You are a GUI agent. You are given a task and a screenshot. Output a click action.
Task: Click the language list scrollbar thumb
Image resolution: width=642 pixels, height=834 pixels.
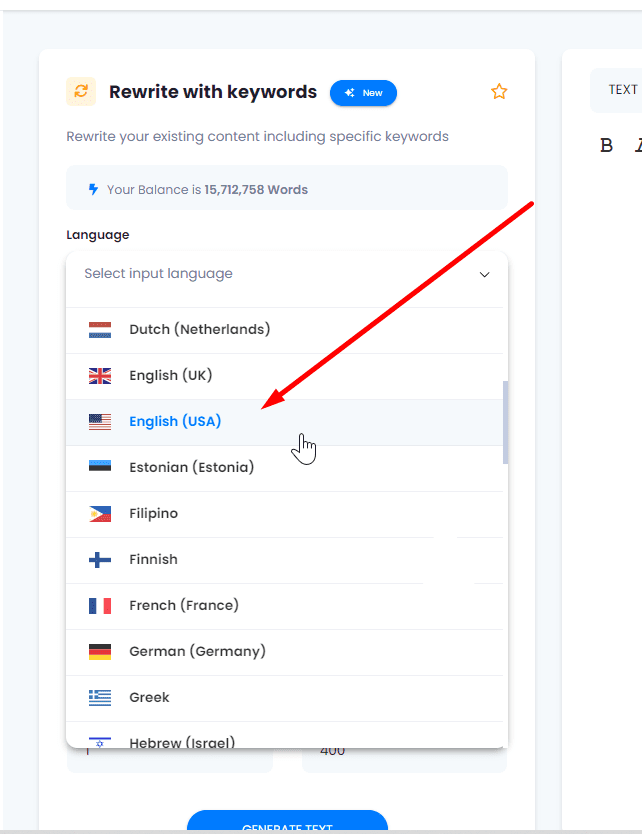pyautogui.click(x=505, y=421)
